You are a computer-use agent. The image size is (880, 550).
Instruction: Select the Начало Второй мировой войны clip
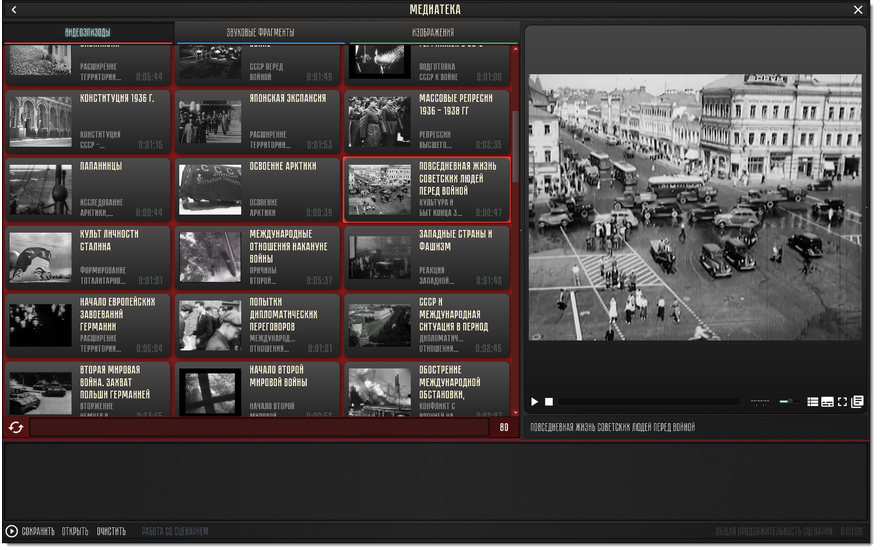pos(258,389)
